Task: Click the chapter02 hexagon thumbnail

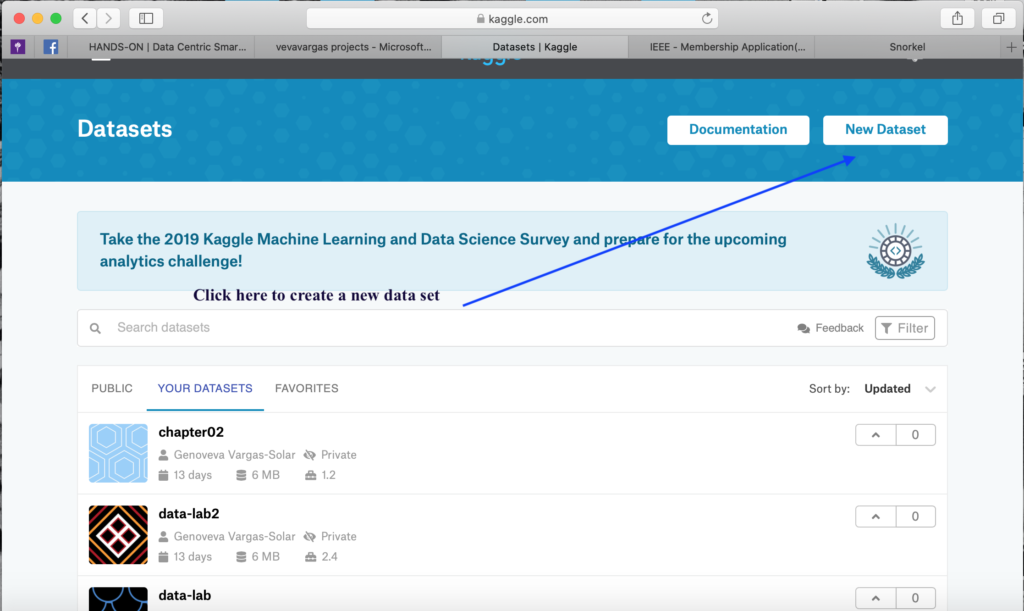Action: point(118,453)
